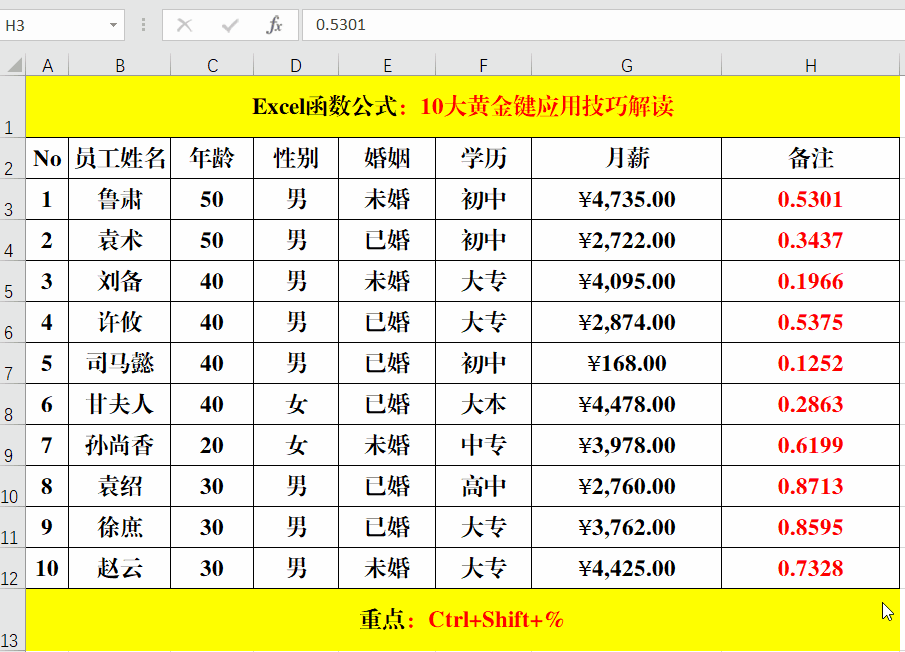Click the Name Box showing H3
The width and height of the screenshot is (905, 652).
(x=62, y=25)
